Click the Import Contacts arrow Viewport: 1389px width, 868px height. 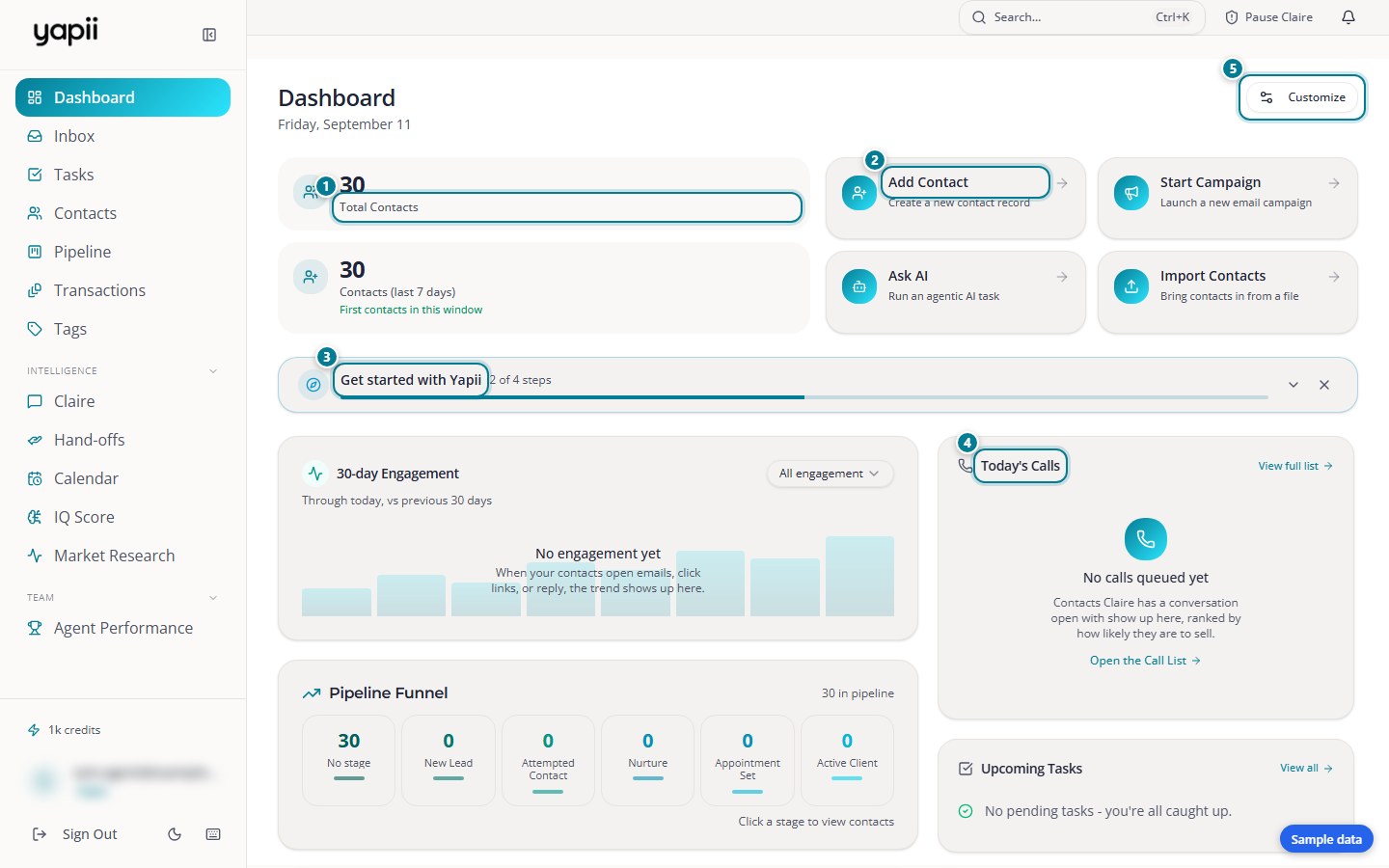(1334, 277)
